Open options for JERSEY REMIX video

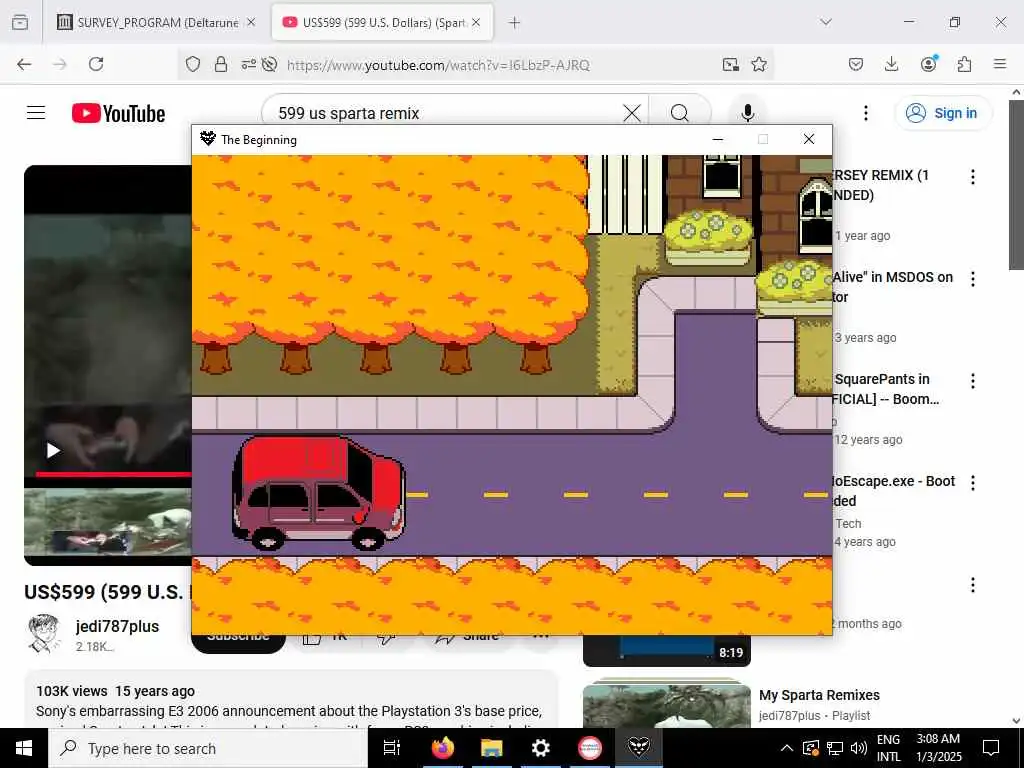click(x=973, y=176)
